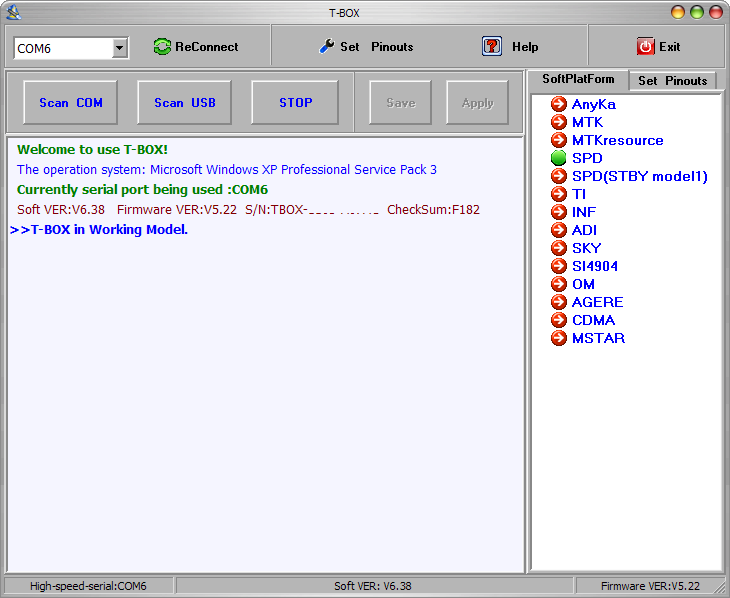Click the red arrow icon beside MTKresource
This screenshot has width=730, height=598.
pyautogui.click(x=558, y=140)
